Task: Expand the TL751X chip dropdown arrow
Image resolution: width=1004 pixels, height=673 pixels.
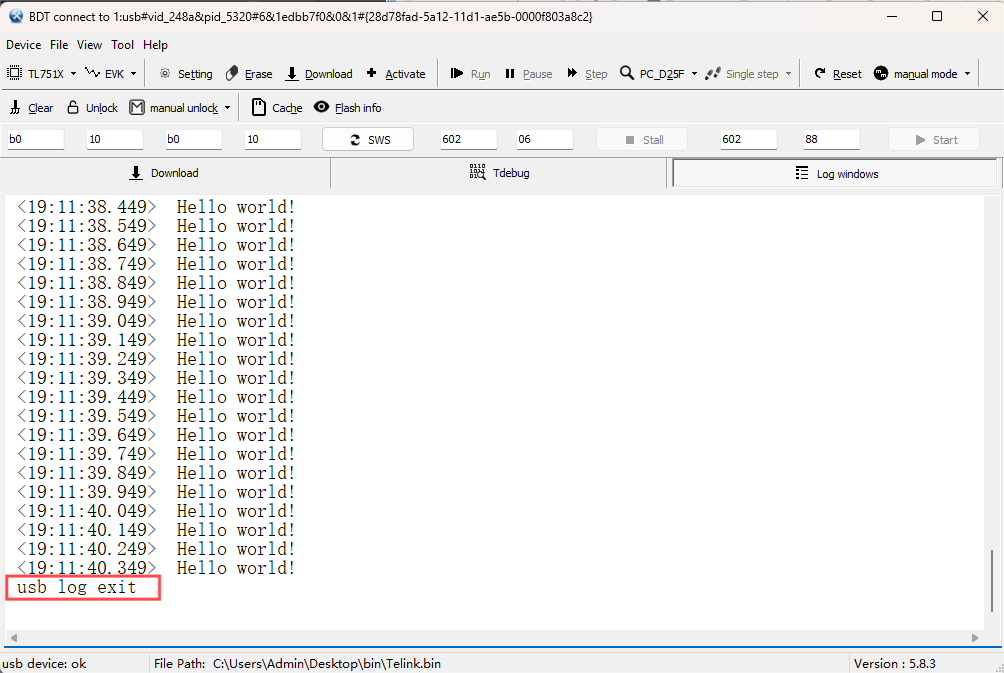Action: 73,74
